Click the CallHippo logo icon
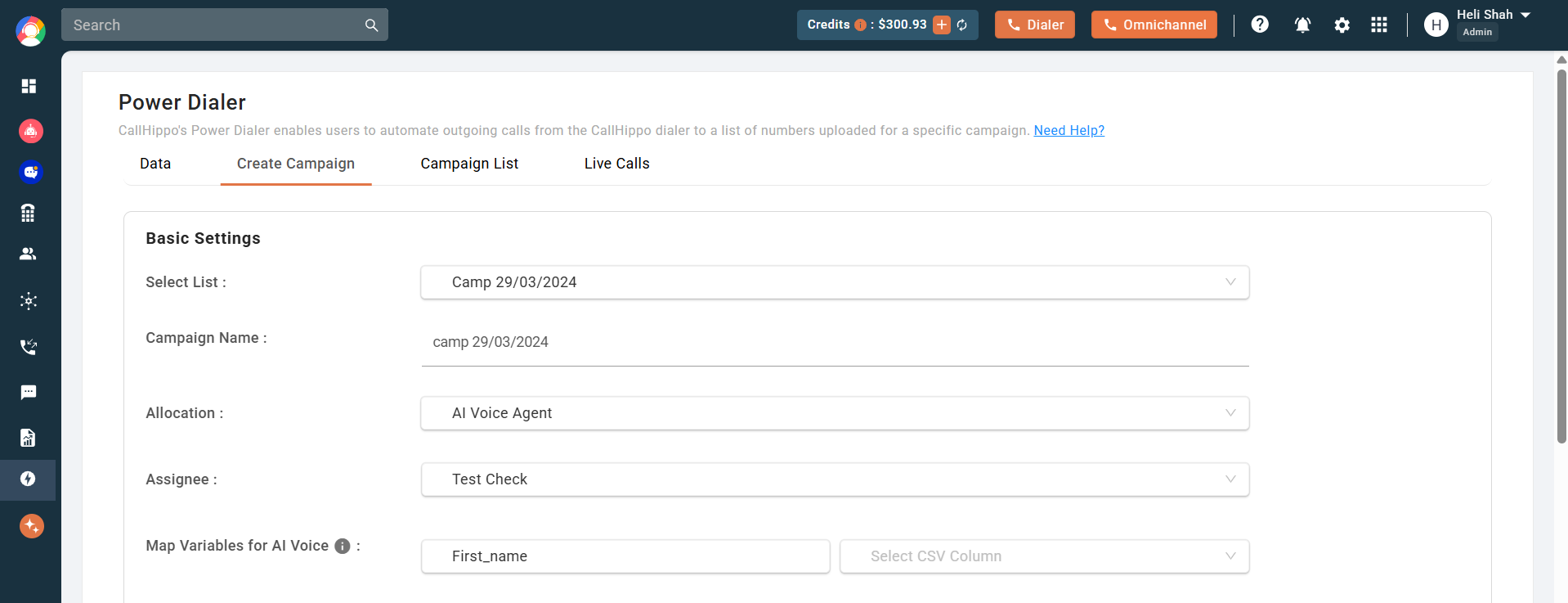The width and height of the screenshot is (1568, 603). (x=30, y=31)
